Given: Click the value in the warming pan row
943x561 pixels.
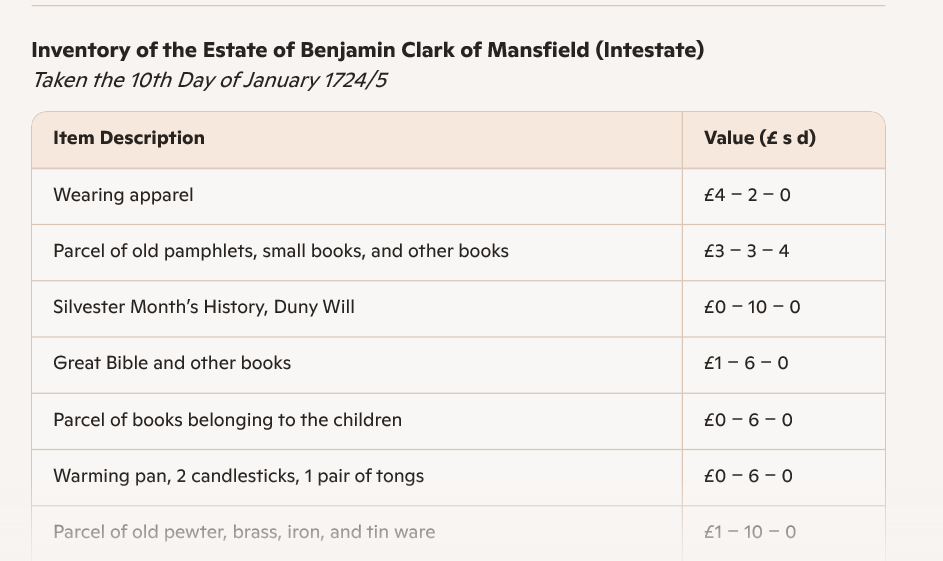Looking at the screenshot, I should coord(748,476).
